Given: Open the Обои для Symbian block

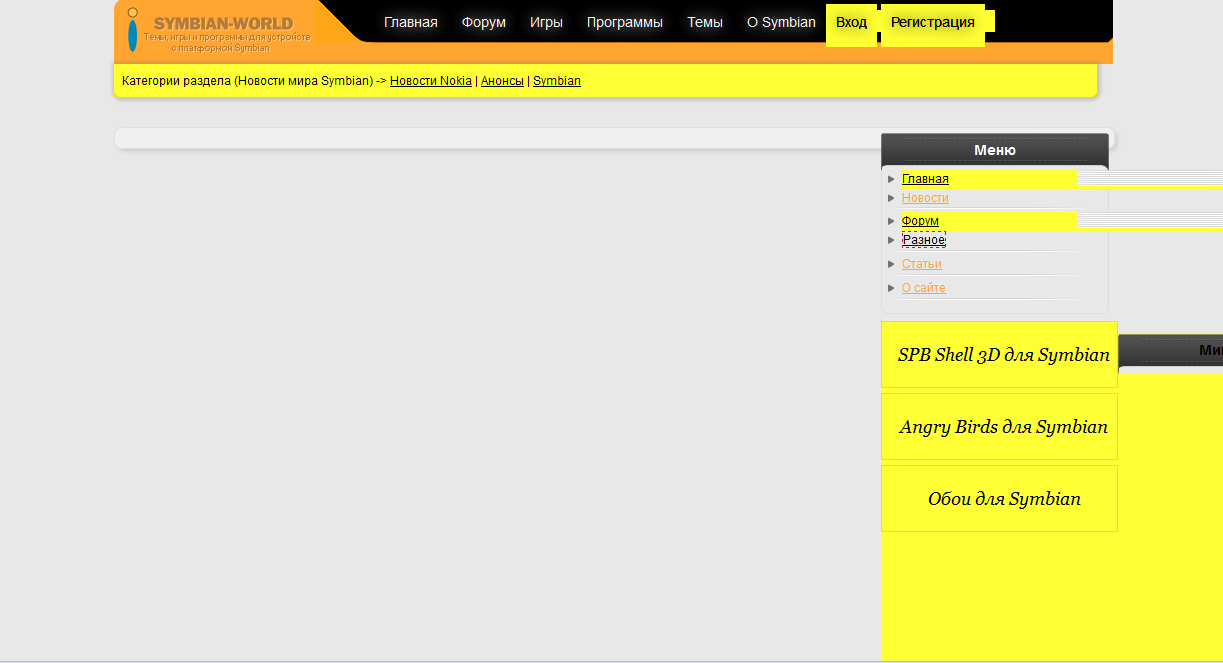Looking at the screenshot, I should (1003, 499).
